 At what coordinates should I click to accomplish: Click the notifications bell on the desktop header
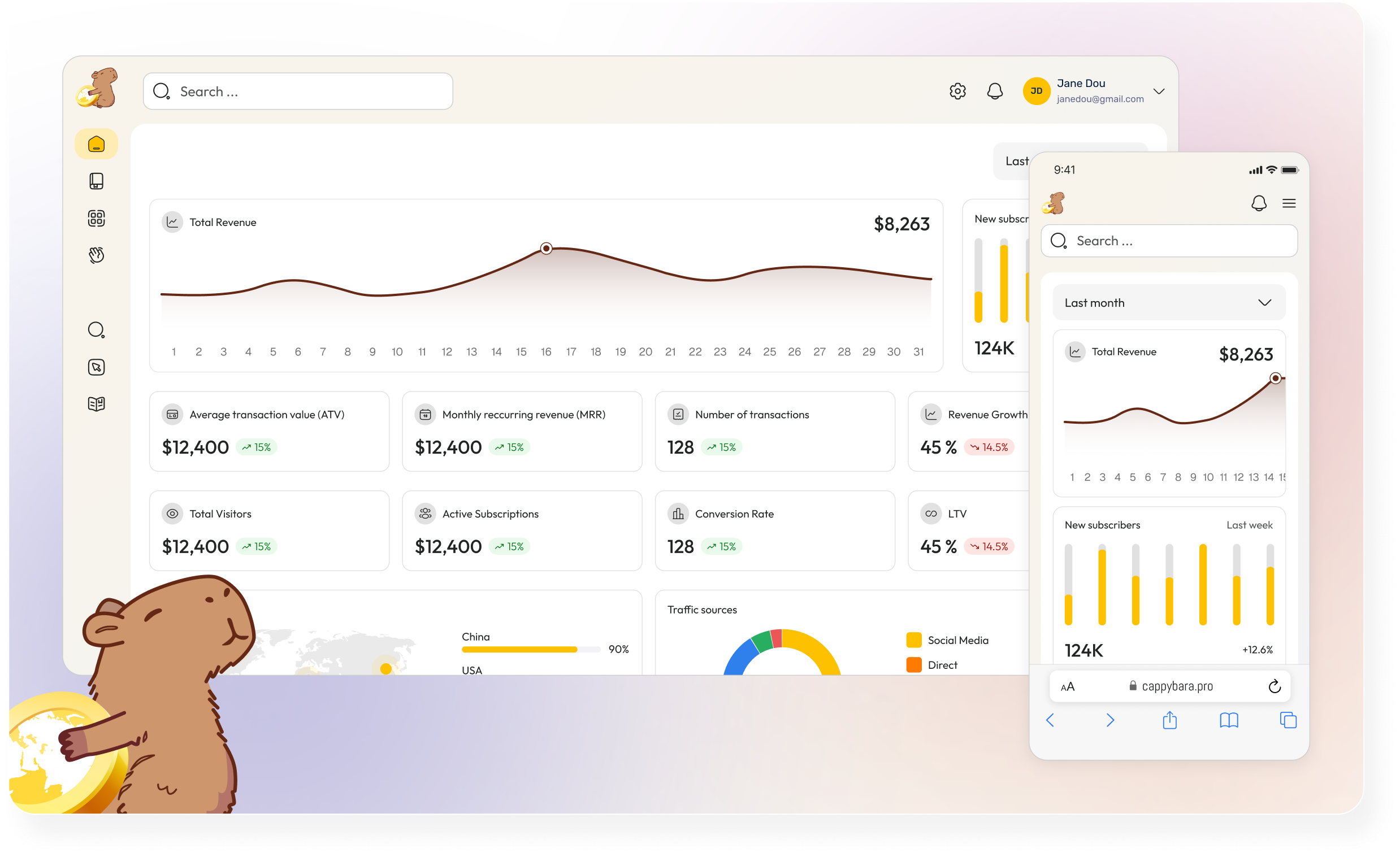click(x=995, y=91)
